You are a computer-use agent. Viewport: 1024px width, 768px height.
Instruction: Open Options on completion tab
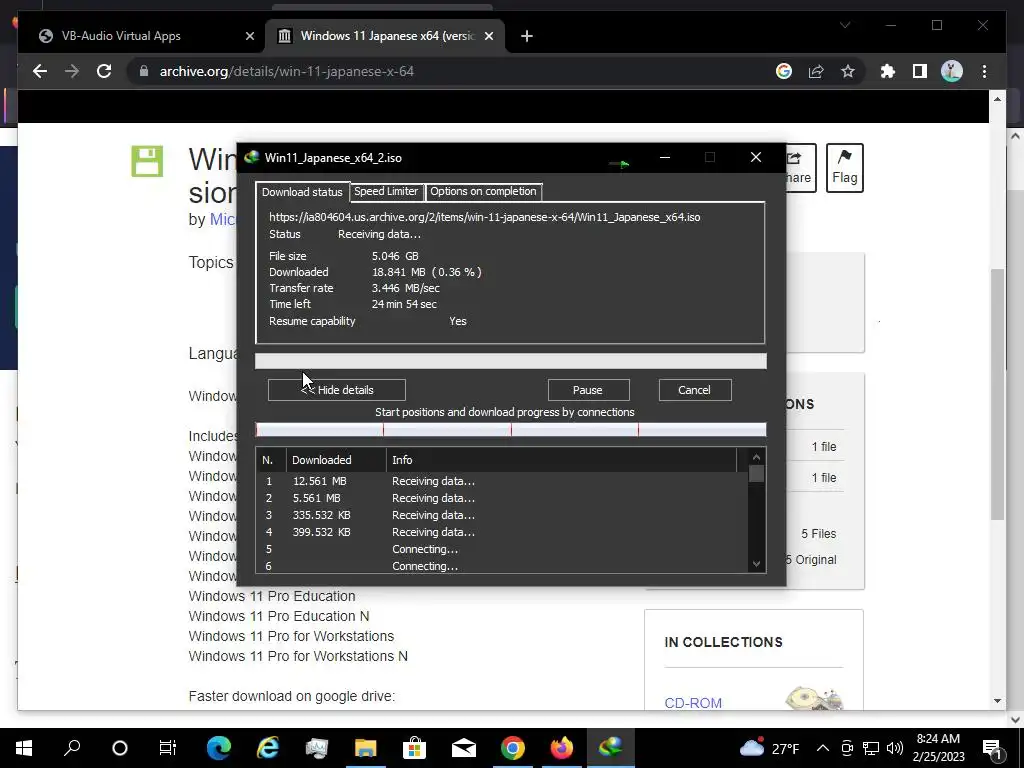[483, 191]
